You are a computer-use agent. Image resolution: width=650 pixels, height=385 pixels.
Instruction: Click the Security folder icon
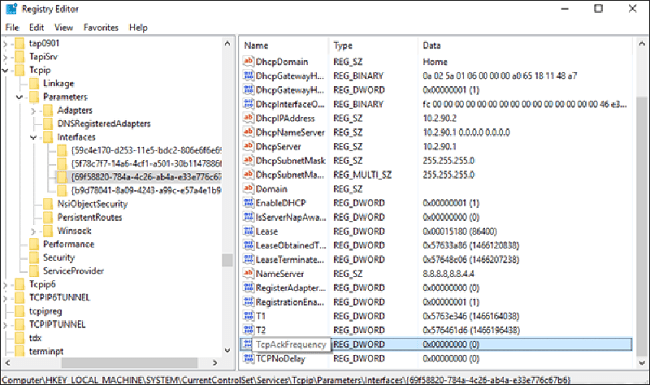(x=34, y=257)
